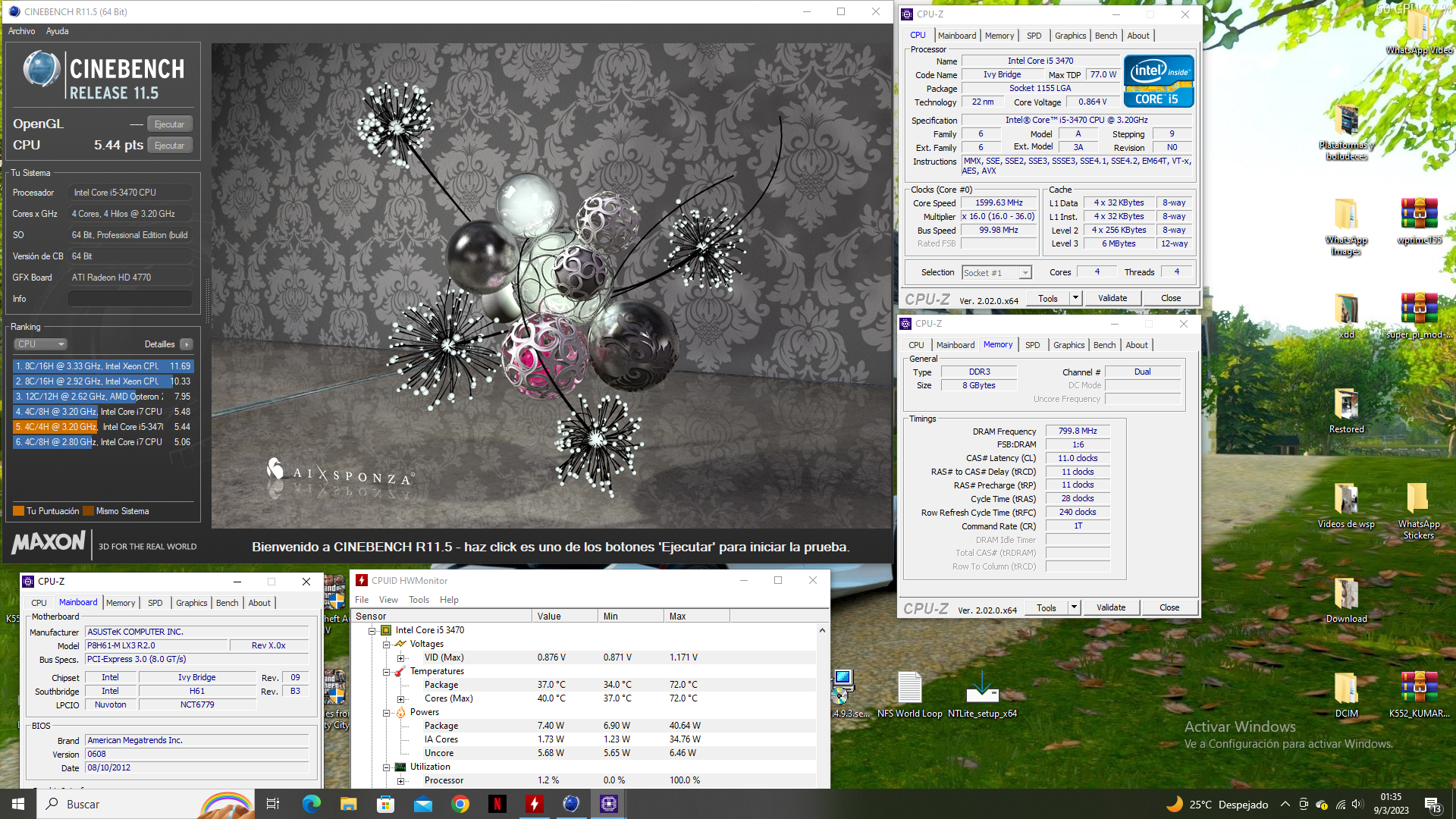Click Ejecutar next to the CPU test

coord(169,146)
